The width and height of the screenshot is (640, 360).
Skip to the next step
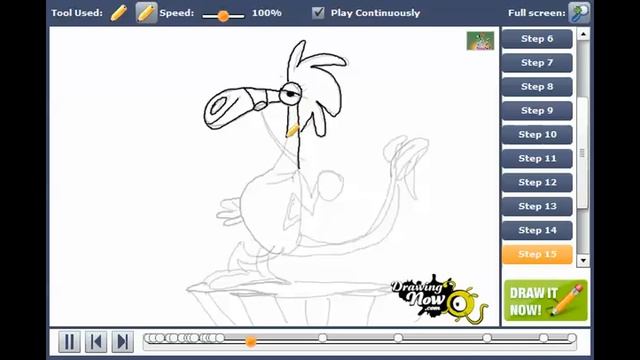[122, 341]
